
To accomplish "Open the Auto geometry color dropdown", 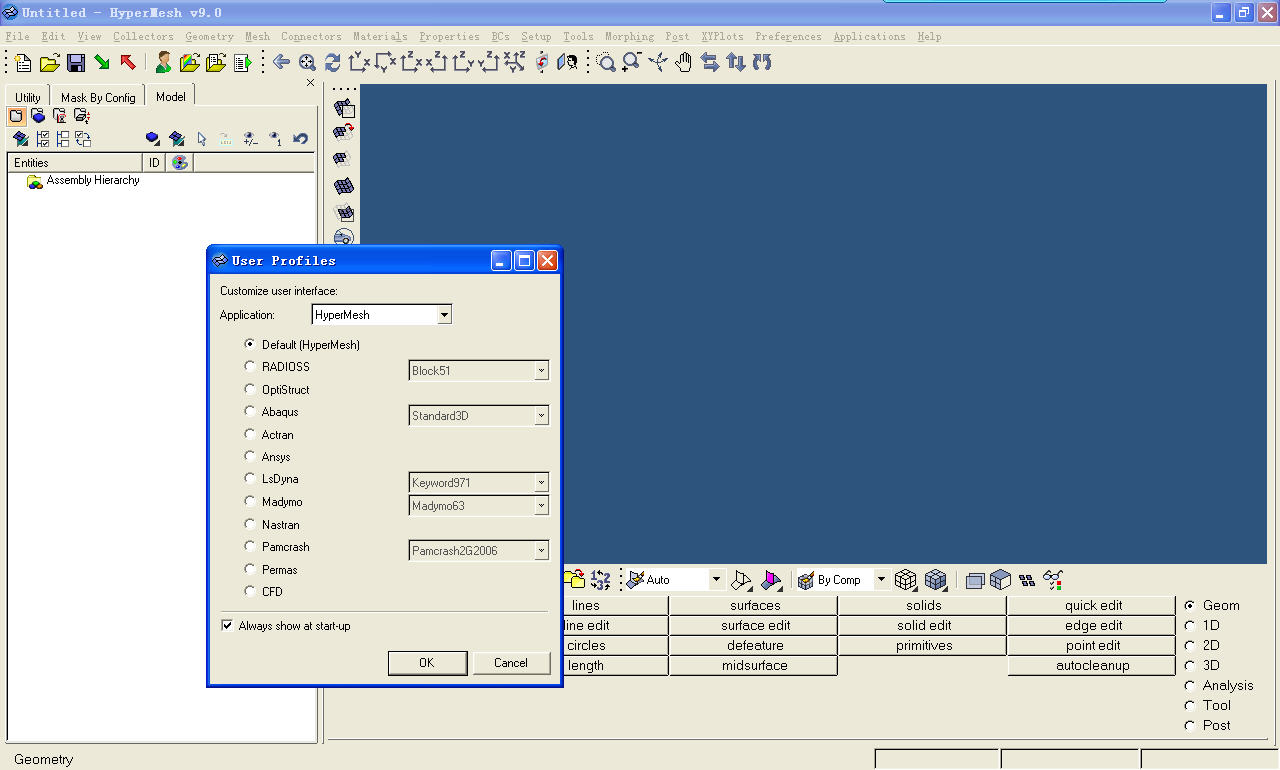I will coord(716,580).
